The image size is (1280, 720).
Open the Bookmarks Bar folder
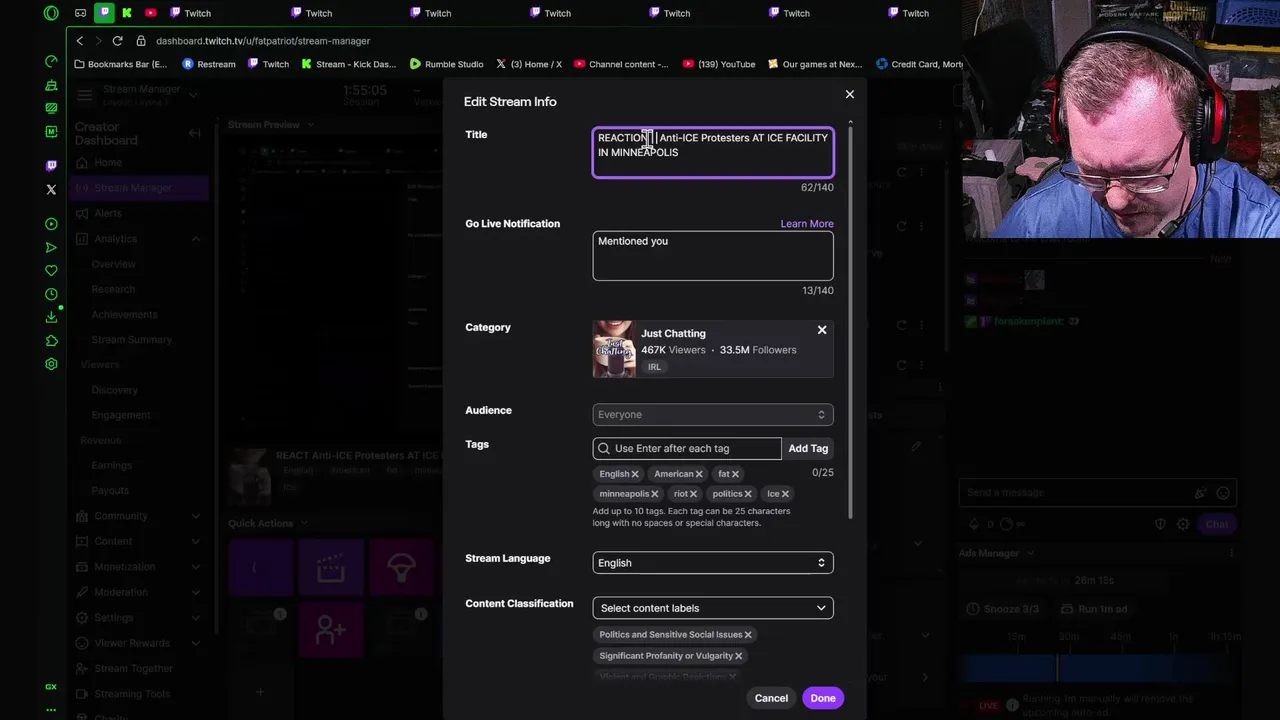(x=121, y=64)
